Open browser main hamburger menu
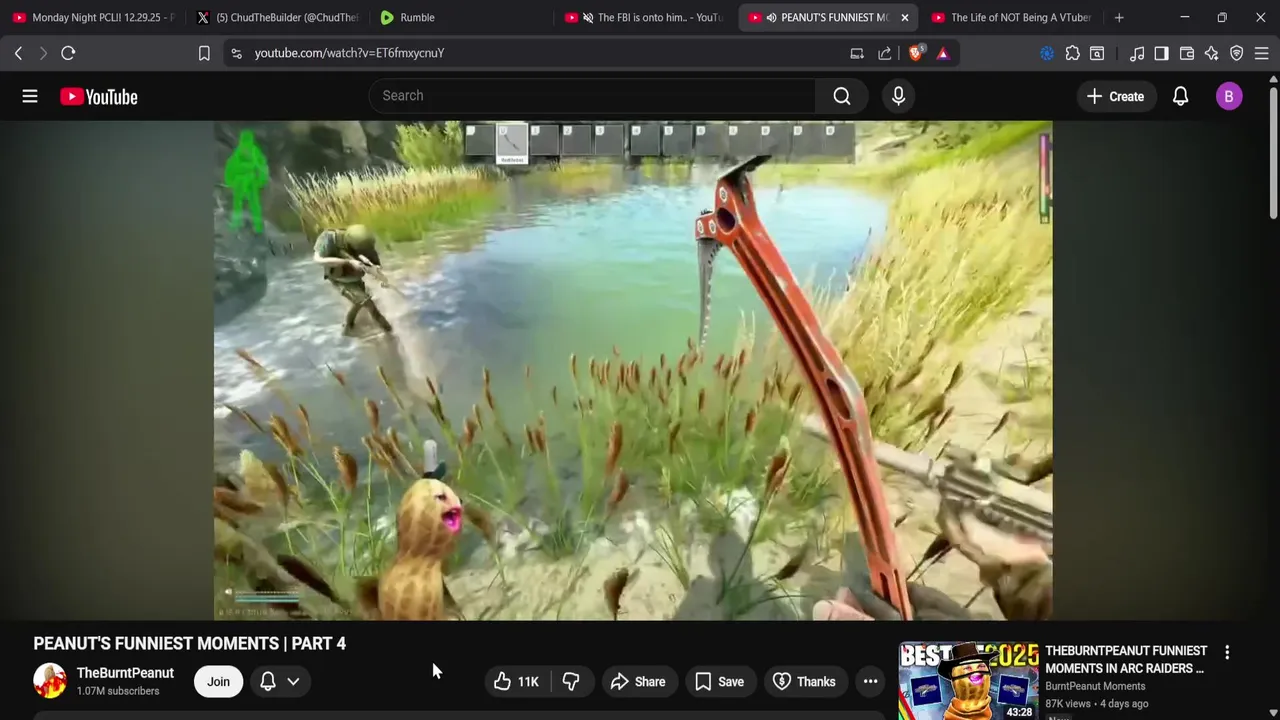The height and width of the screenshot is (720, 1280). coord(1262,53)
